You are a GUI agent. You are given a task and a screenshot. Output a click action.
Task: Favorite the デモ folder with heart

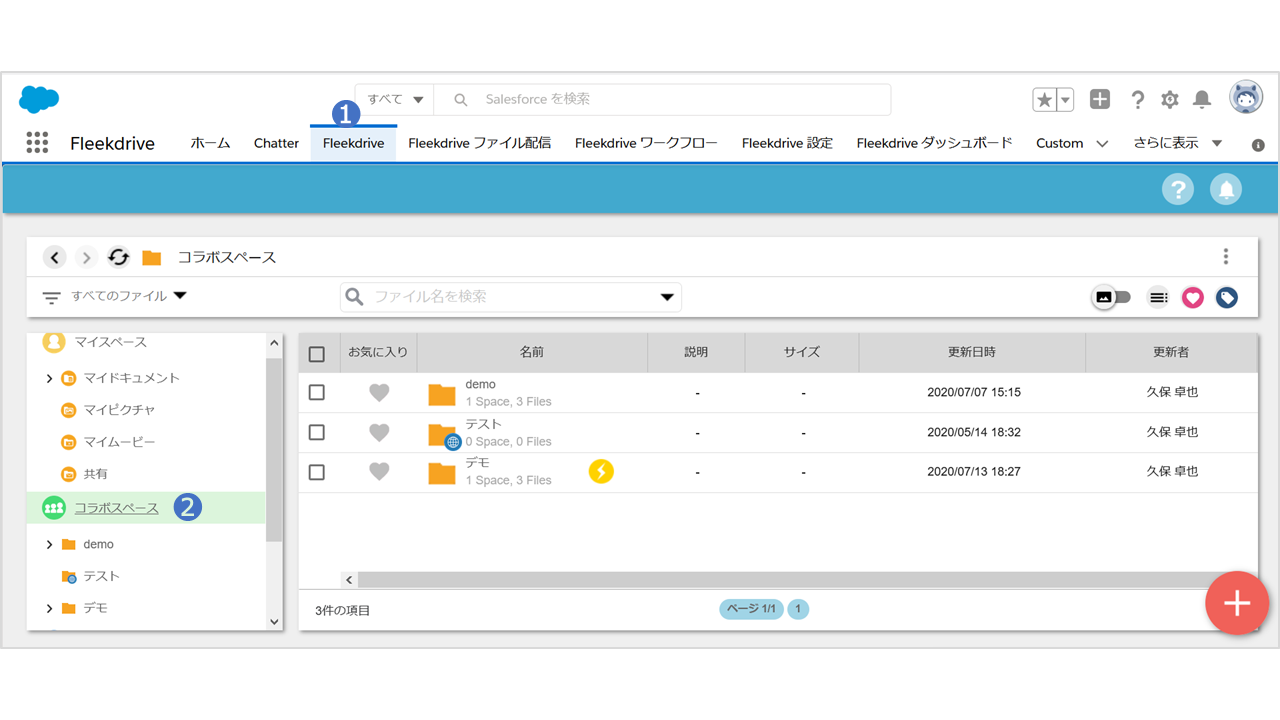pos(379,471)
